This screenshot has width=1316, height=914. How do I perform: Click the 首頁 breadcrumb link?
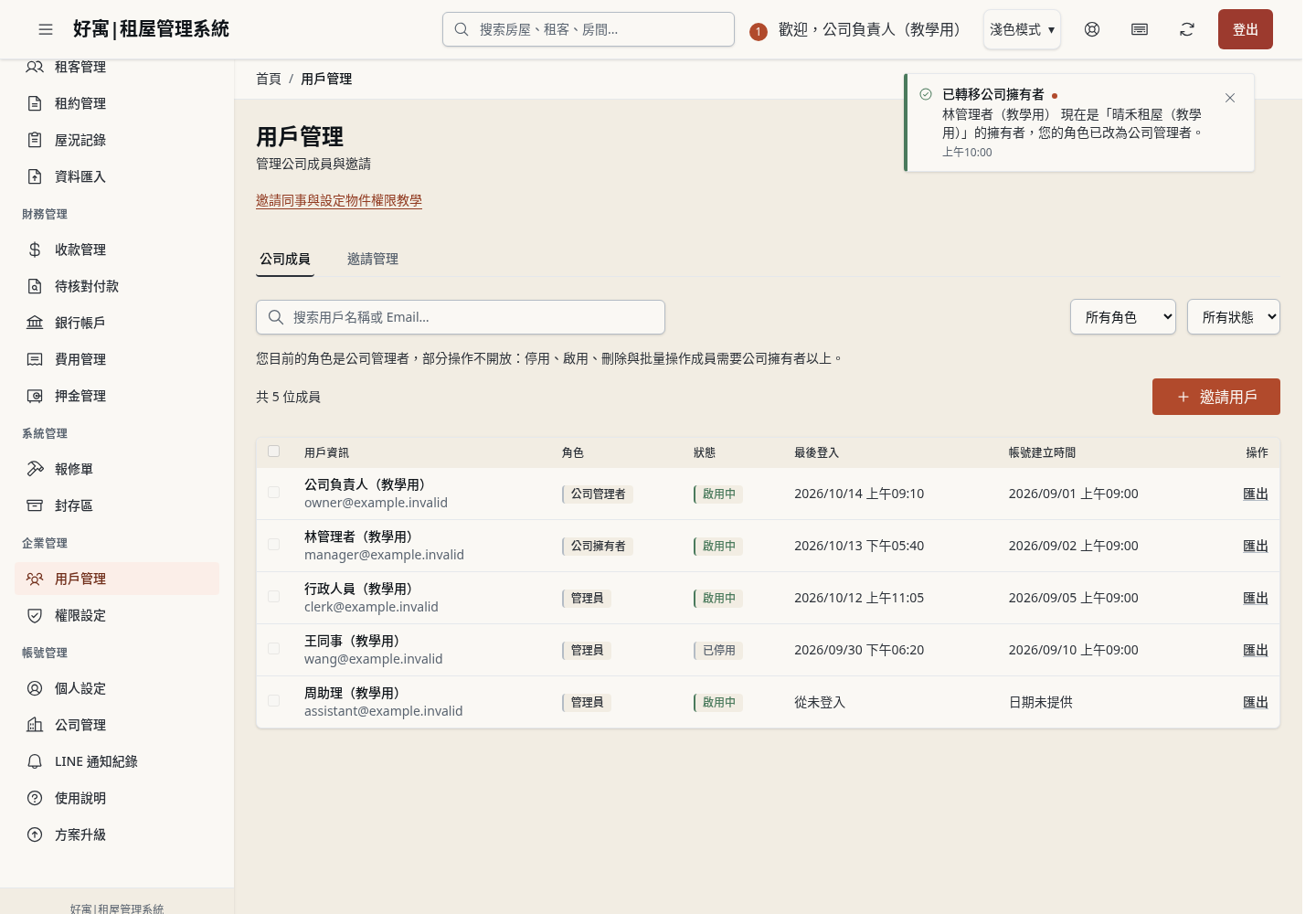(269, 79)
